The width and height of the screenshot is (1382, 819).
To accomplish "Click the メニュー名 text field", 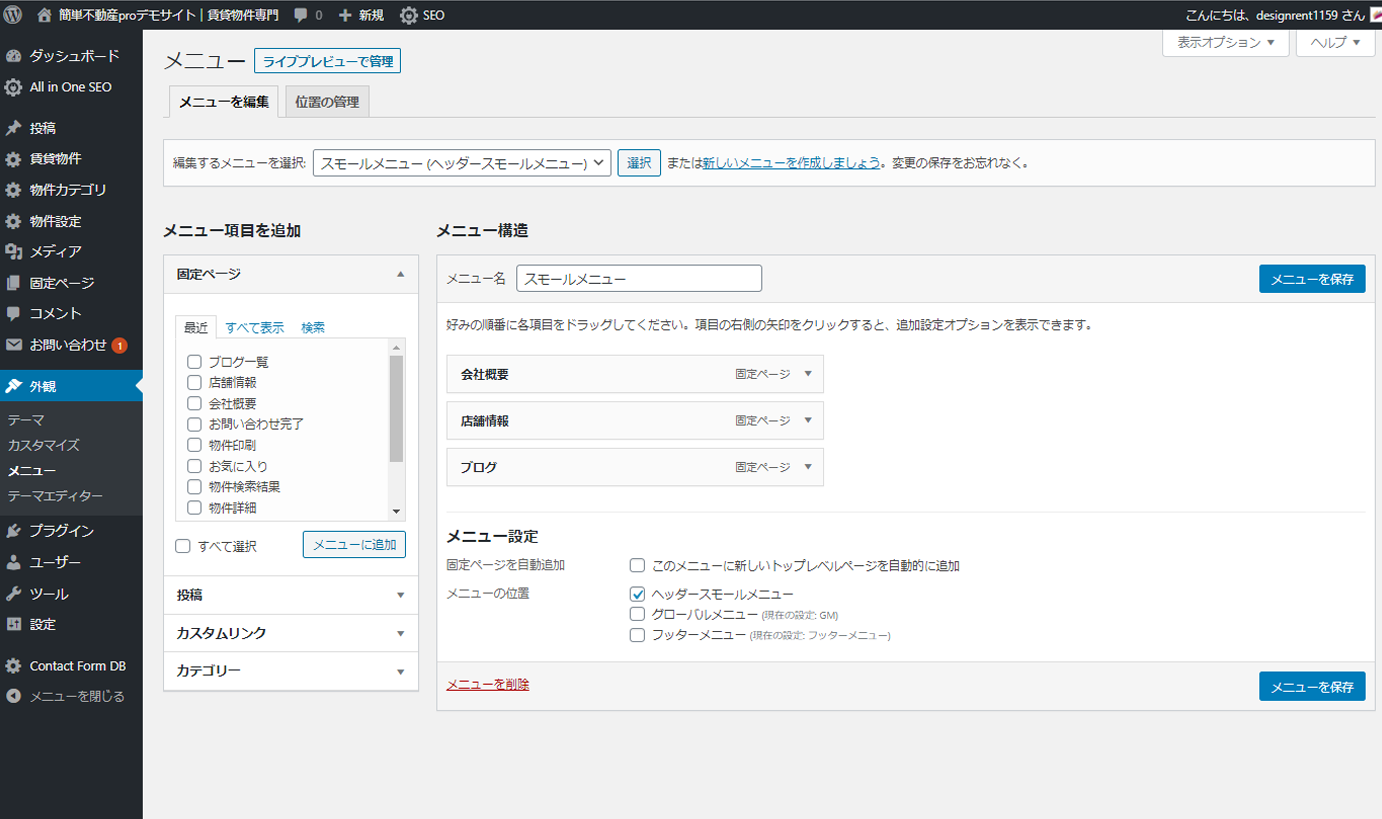I will click(x=638, y=279).
